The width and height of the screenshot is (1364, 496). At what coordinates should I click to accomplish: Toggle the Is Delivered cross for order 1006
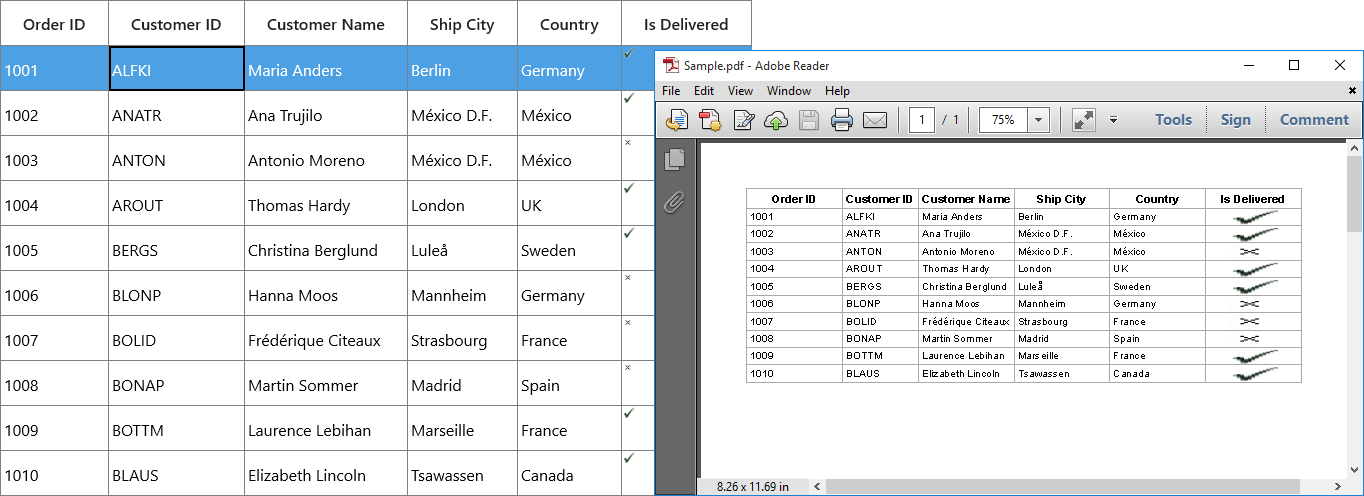tap(628, 278)
